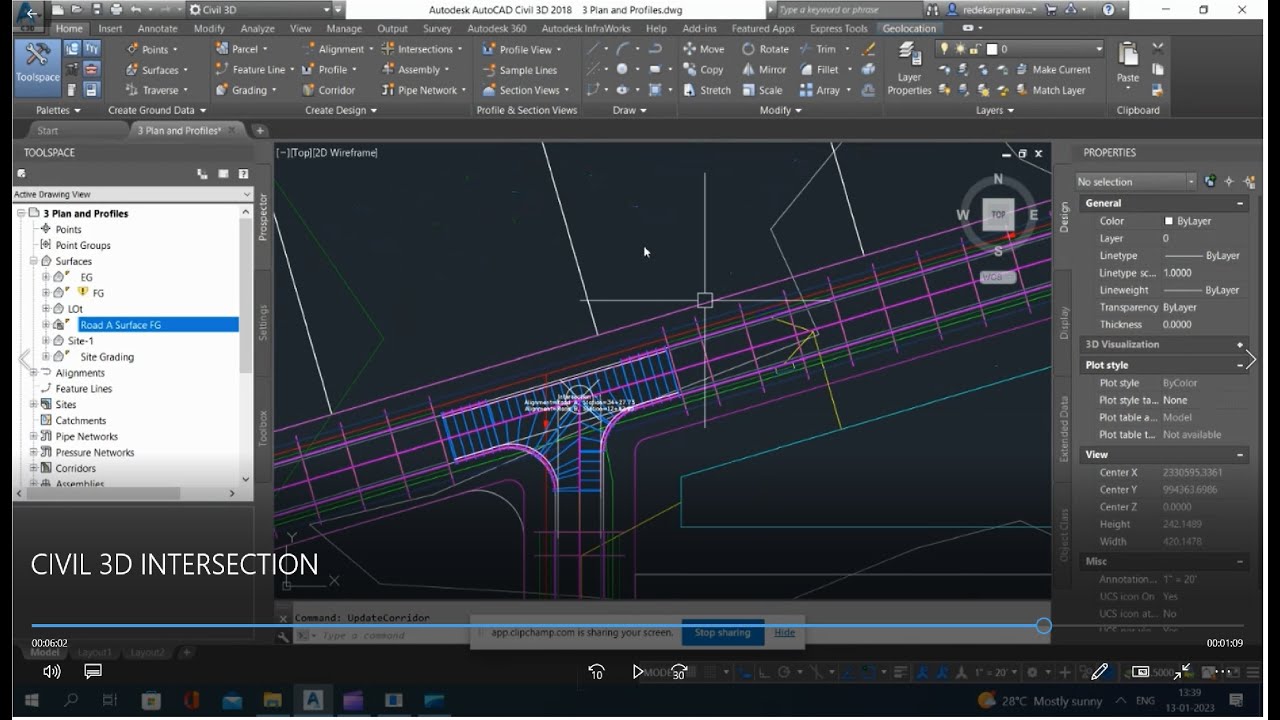Click the Corridor tool
The image size is (1280, 720).
pos(329,90)
